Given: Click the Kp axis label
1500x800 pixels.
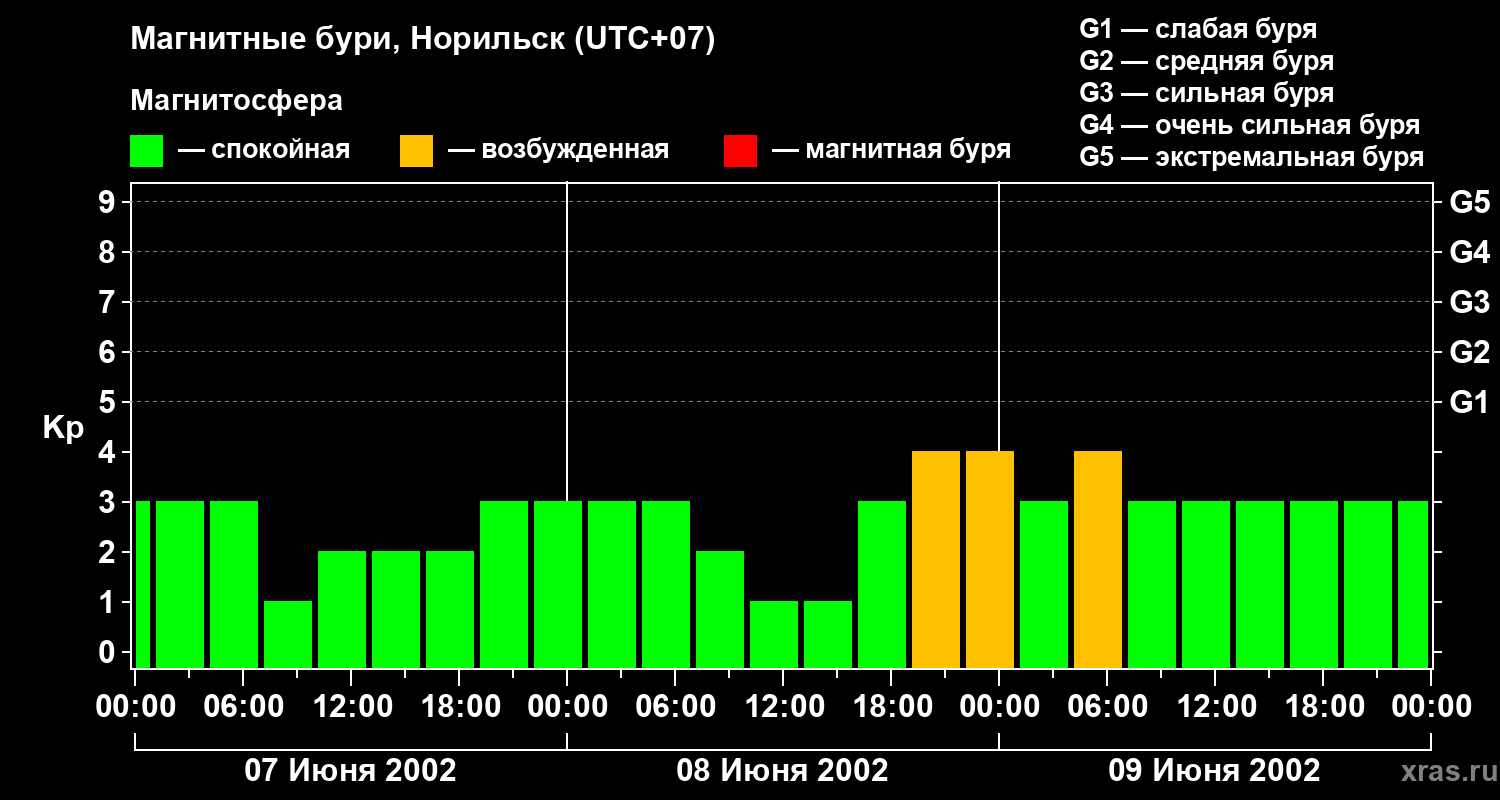Looking at the screenshot, I should 64,428.
